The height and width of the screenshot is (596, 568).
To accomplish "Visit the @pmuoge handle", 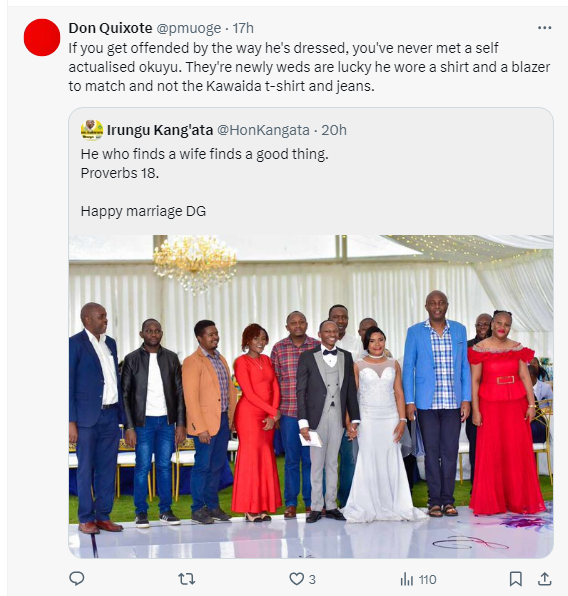I will [x=189, y=28].
